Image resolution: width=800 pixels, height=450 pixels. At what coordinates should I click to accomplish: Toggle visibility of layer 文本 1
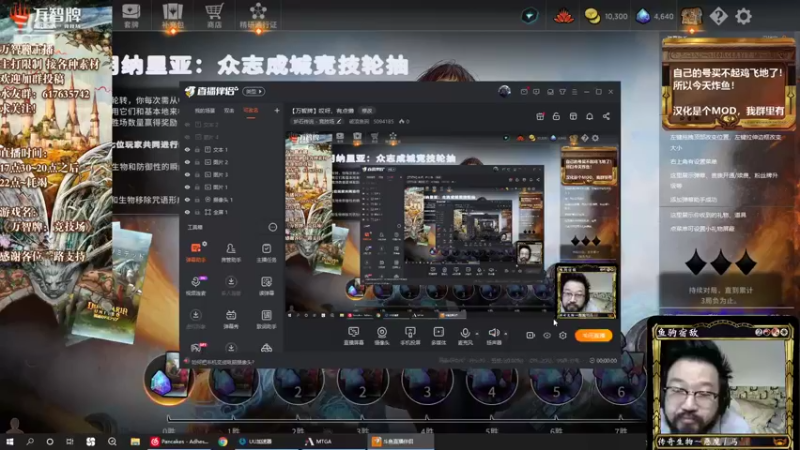[187, 149]
